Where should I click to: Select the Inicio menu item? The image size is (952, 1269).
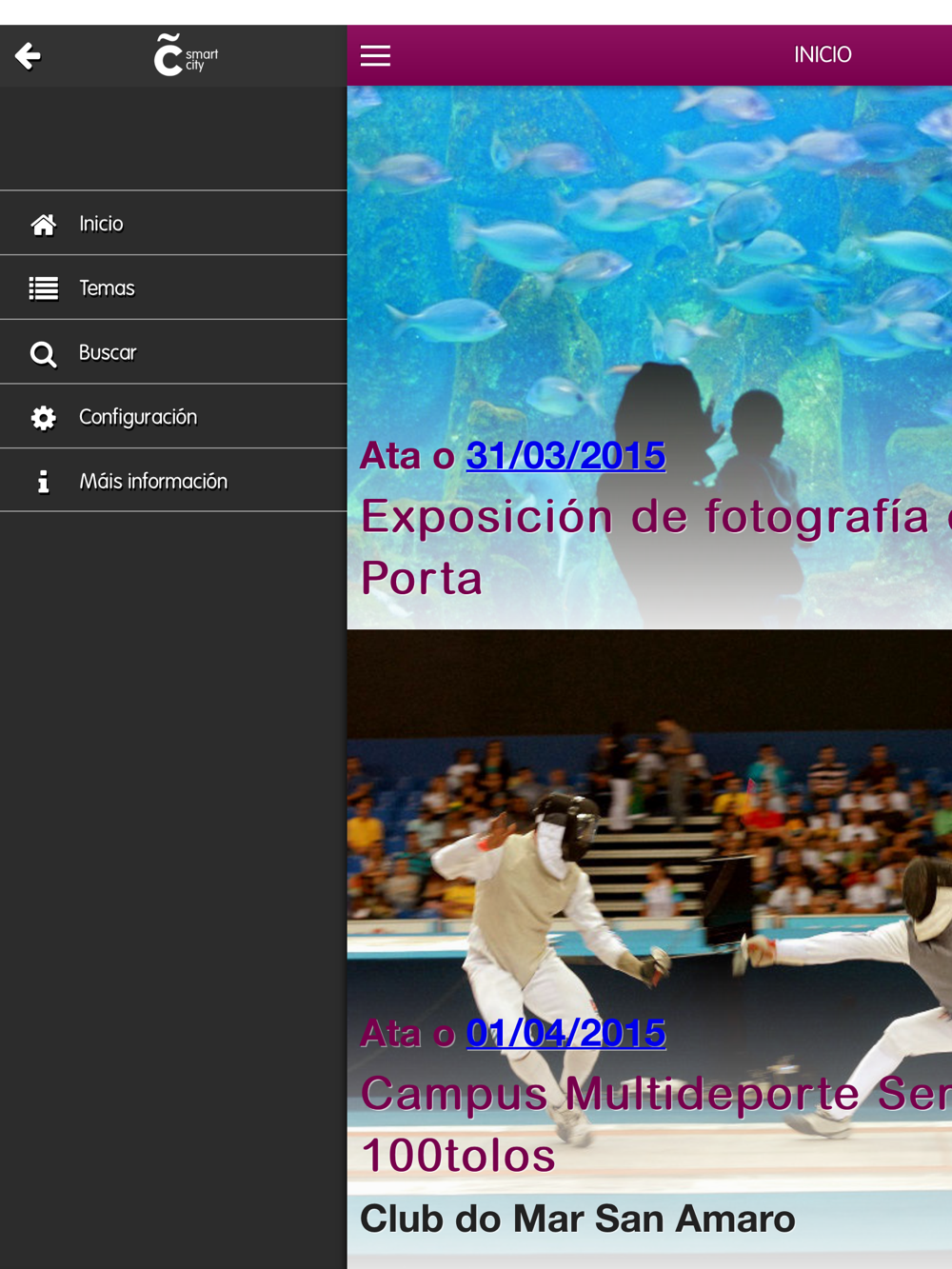[173, 224]
